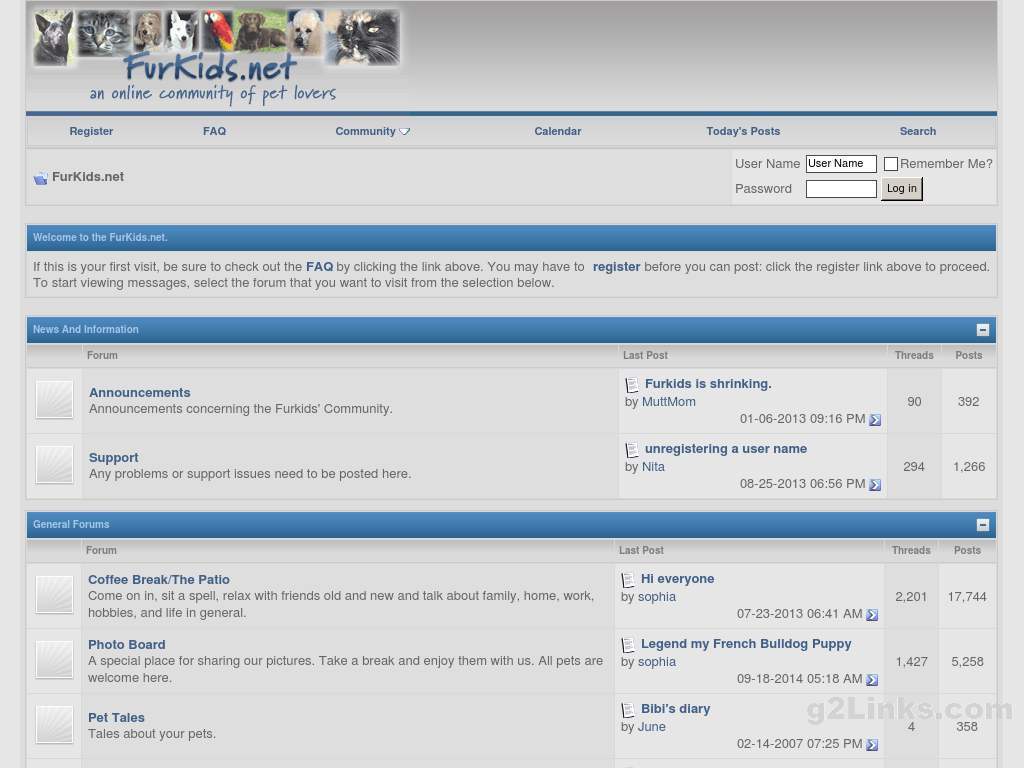Open the FAQ link in welcome message

click(x=319, y=266)
